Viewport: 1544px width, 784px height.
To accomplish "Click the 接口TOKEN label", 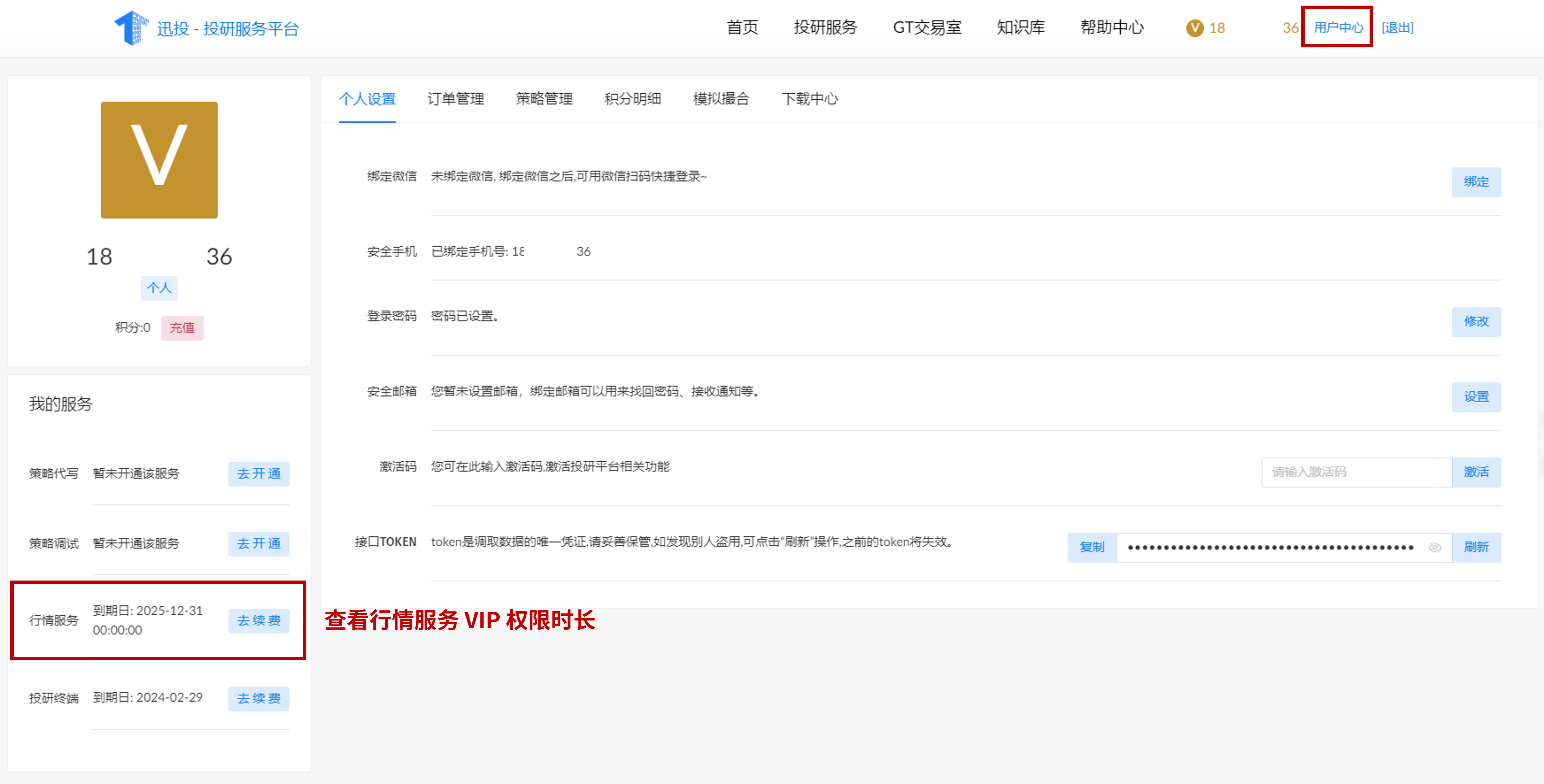I will (385, 542).
